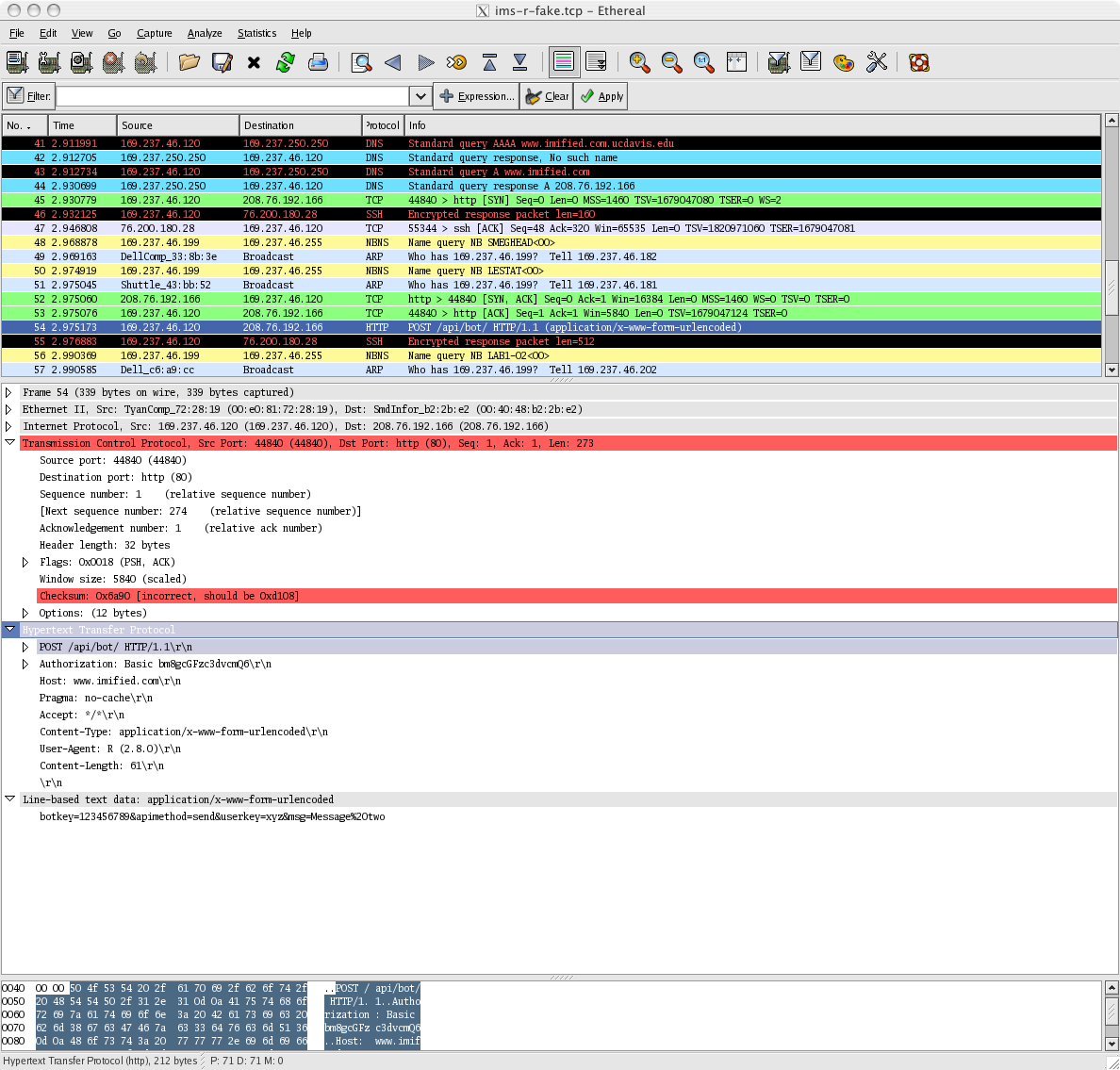The image size is (1120, 1070).
Task: Go forward in packet history arrow
Action: point(426,63)
